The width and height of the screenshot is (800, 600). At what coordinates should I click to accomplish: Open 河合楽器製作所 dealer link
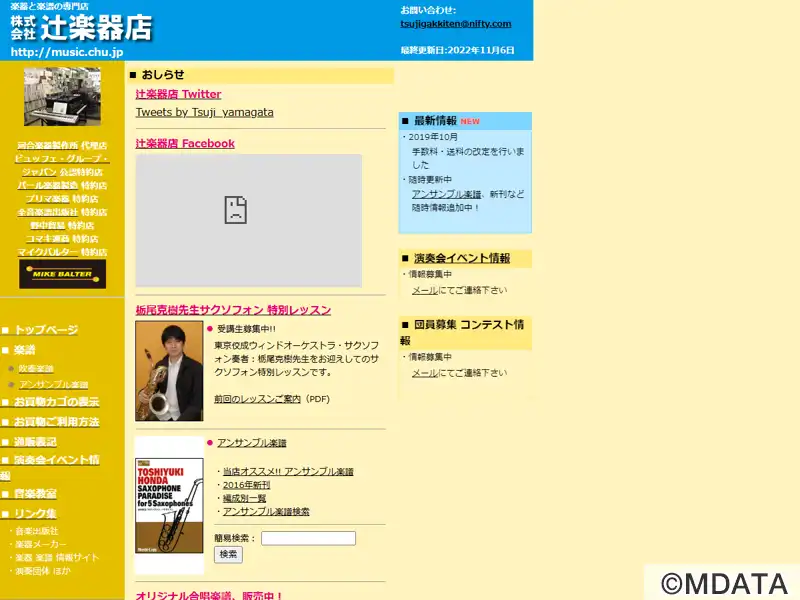tap(48, 145)
